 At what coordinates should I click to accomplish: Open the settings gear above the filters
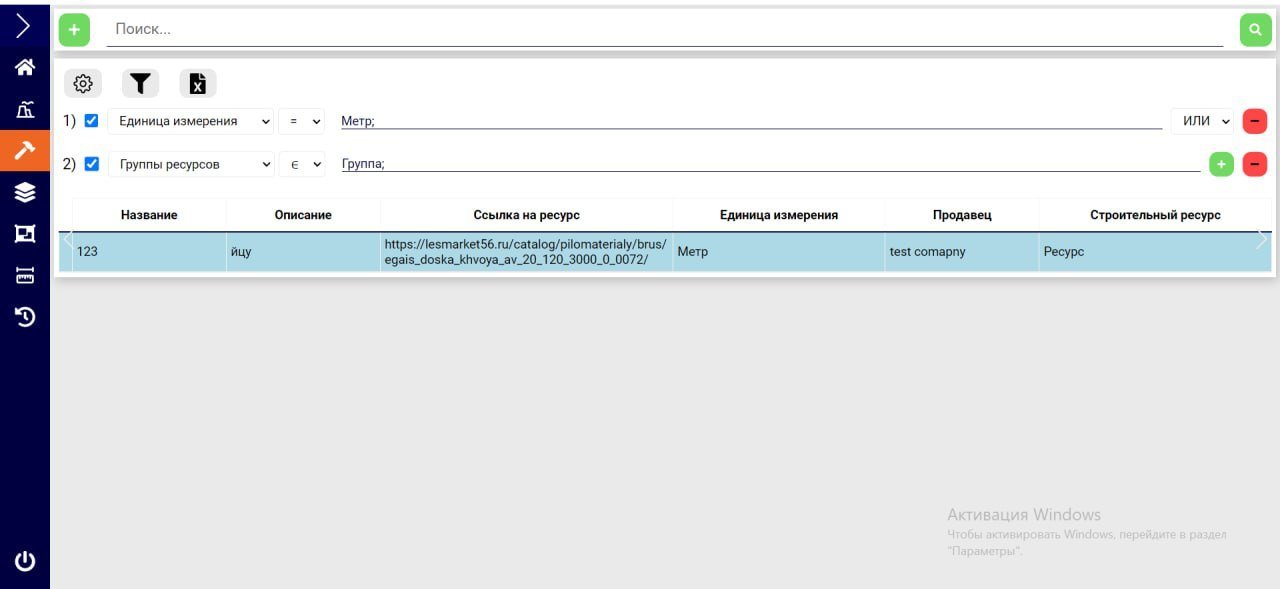(x=83, y=83)
